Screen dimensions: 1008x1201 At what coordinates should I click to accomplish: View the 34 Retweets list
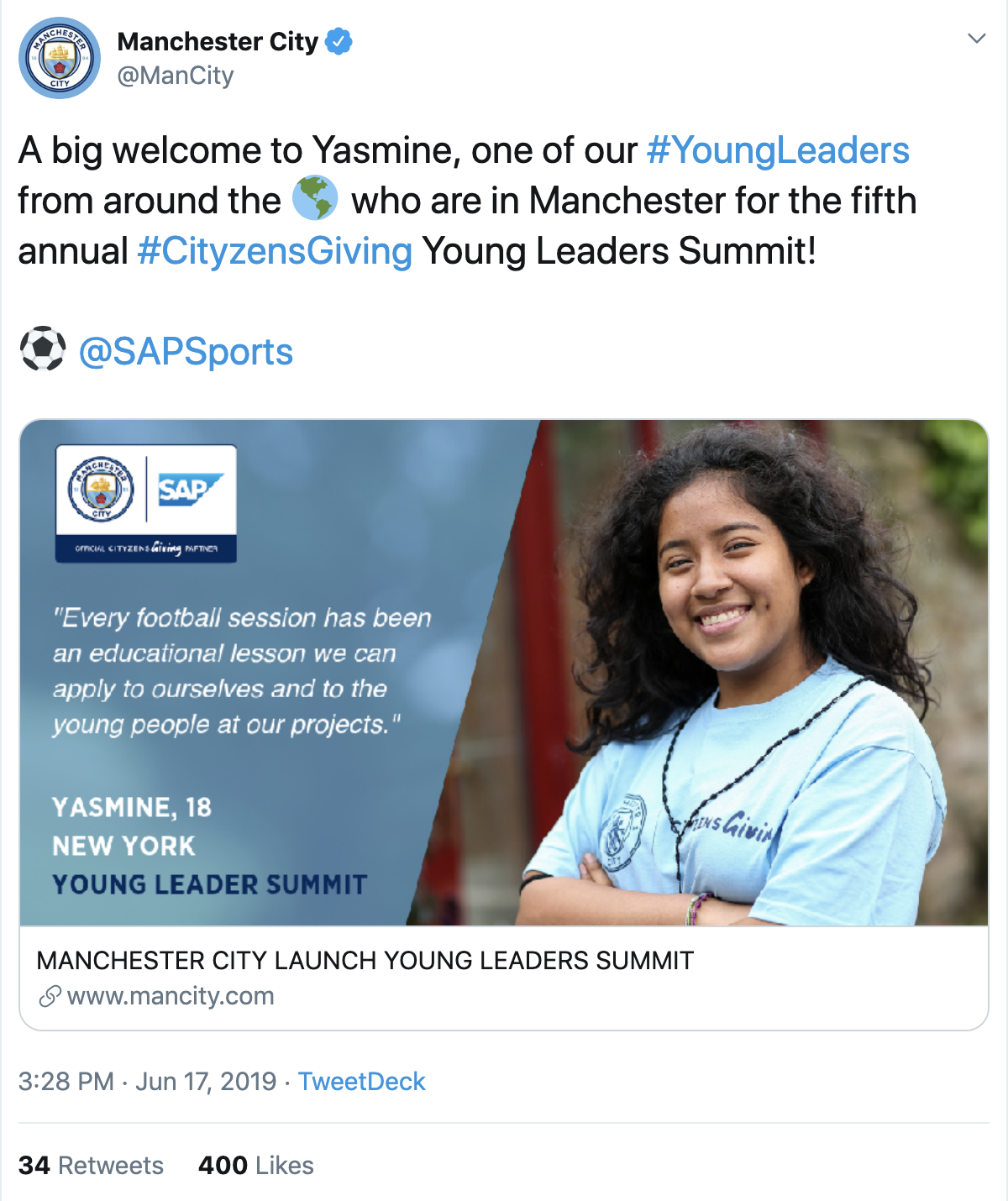coord(91,1166)
